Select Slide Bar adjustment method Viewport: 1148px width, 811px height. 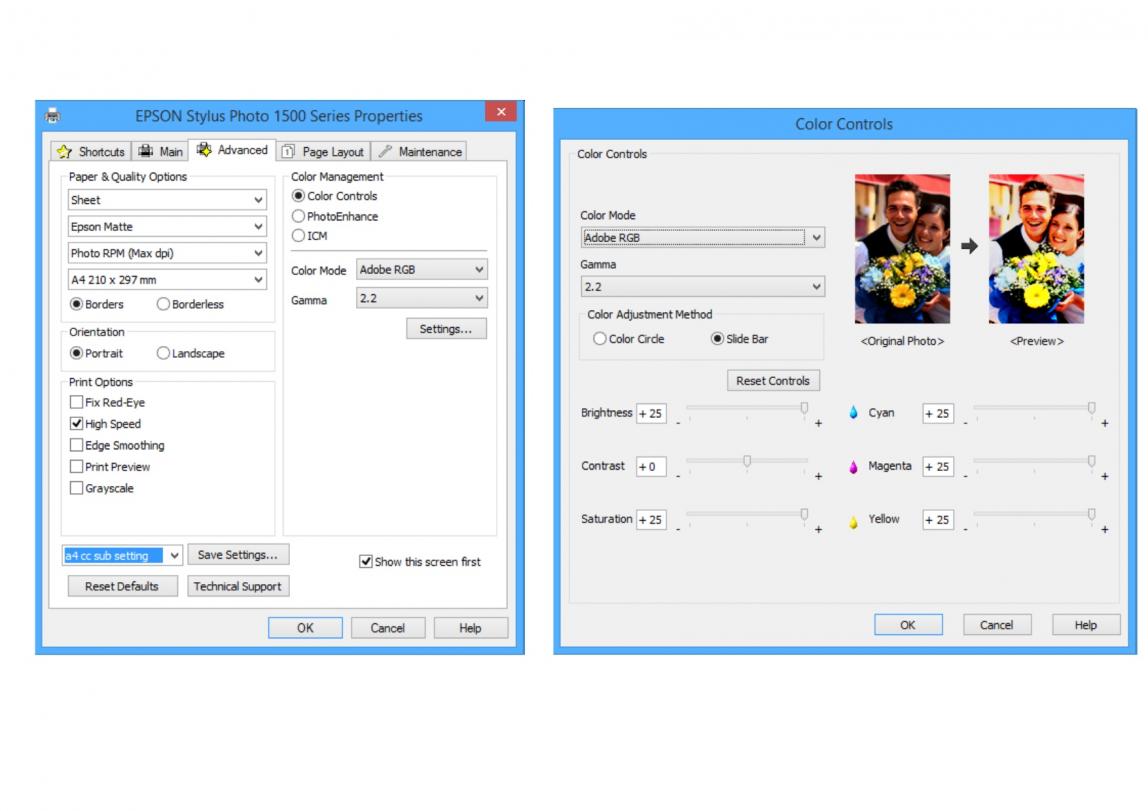[718, 339]
